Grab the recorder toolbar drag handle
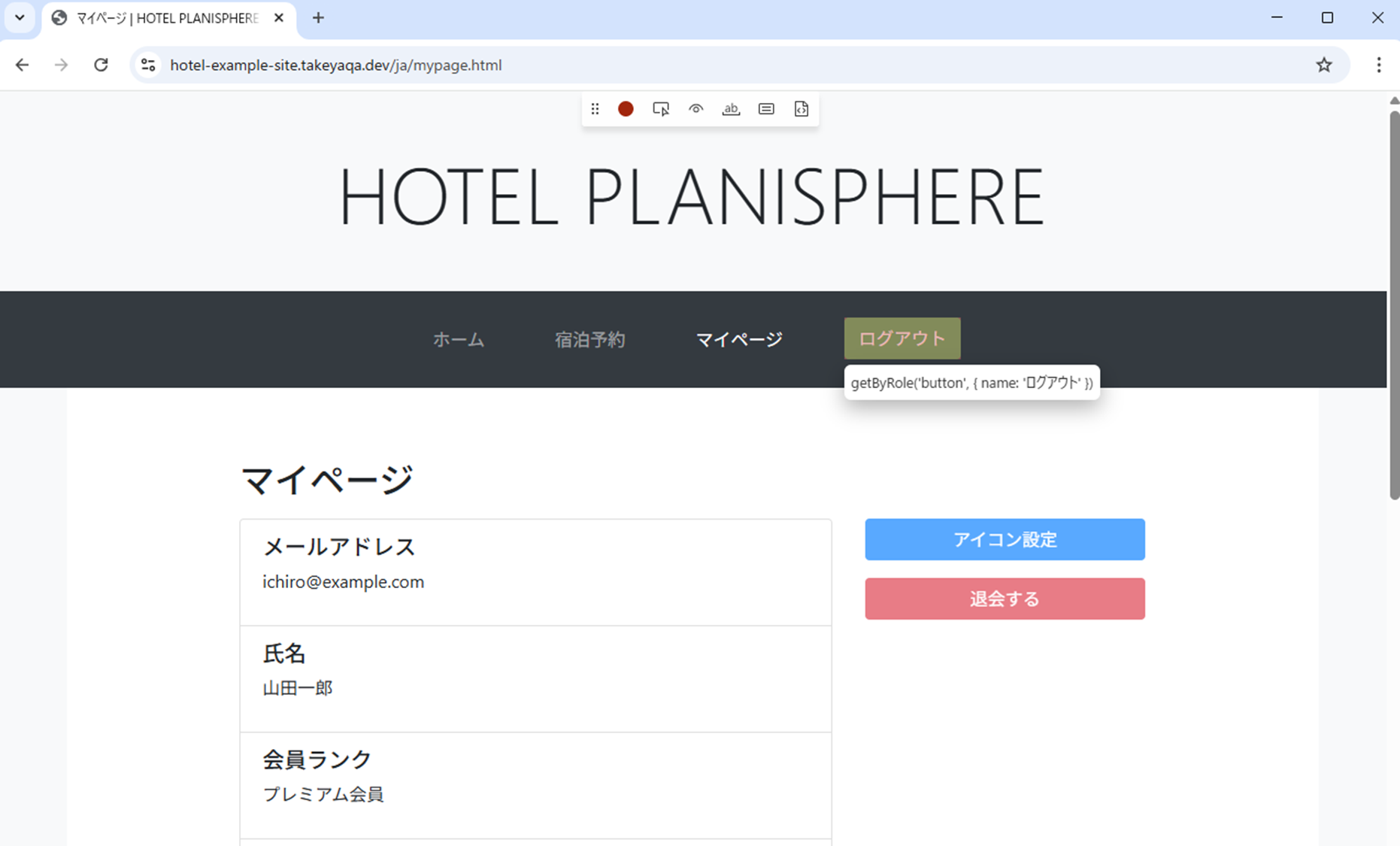Screen dimensions: 1400x846 coord(595,109)
